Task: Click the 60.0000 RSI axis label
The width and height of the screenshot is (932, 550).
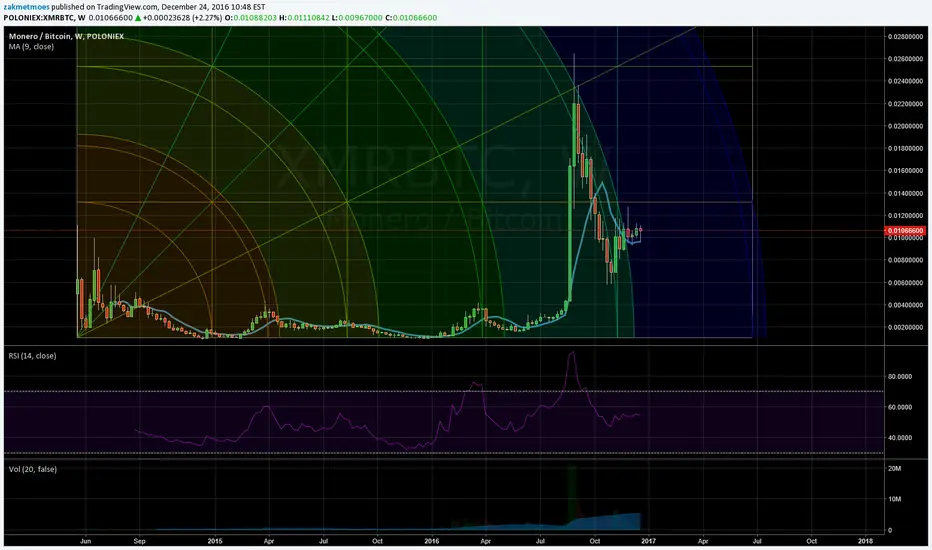Action: pos(900,407)
